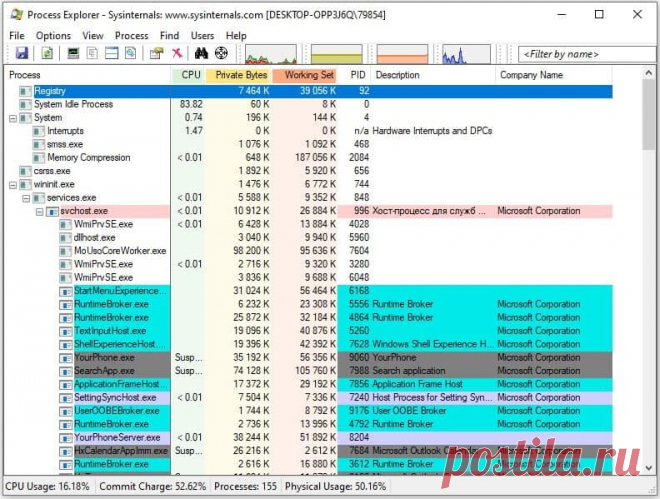Toggle the Show Lower Pane toolbar icon
This screenshot has height=499, width=660.
(112, 53)
